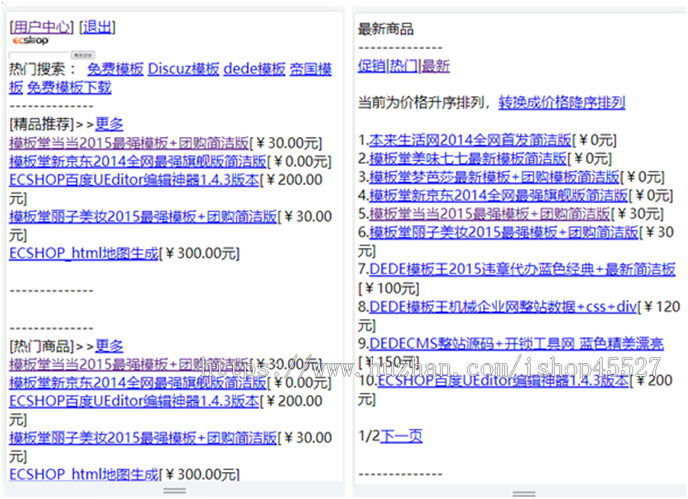This screenshot has height=499, width=688.
Task: Click the 退出 logout link
Action: (97, 27)
